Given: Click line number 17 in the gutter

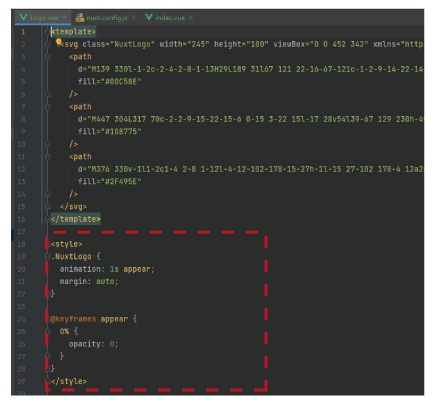Looking at the screenshot, I should [21, 232].
